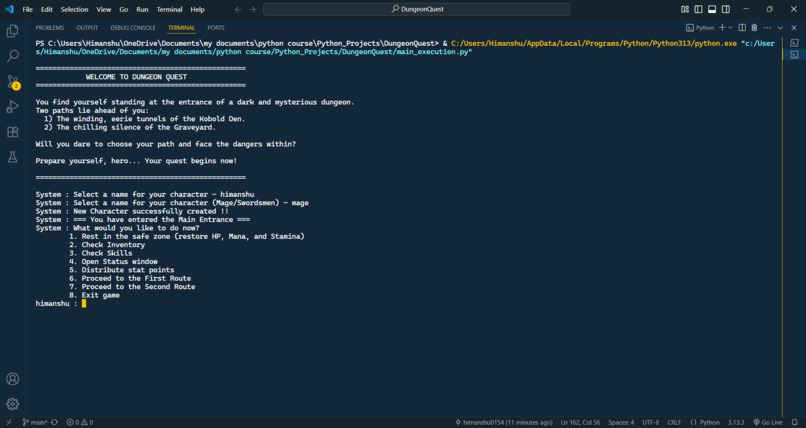The height and width of the screenshot is (428, 806).
Task: Open the Terminal menu
Action: tap(170, 9)
